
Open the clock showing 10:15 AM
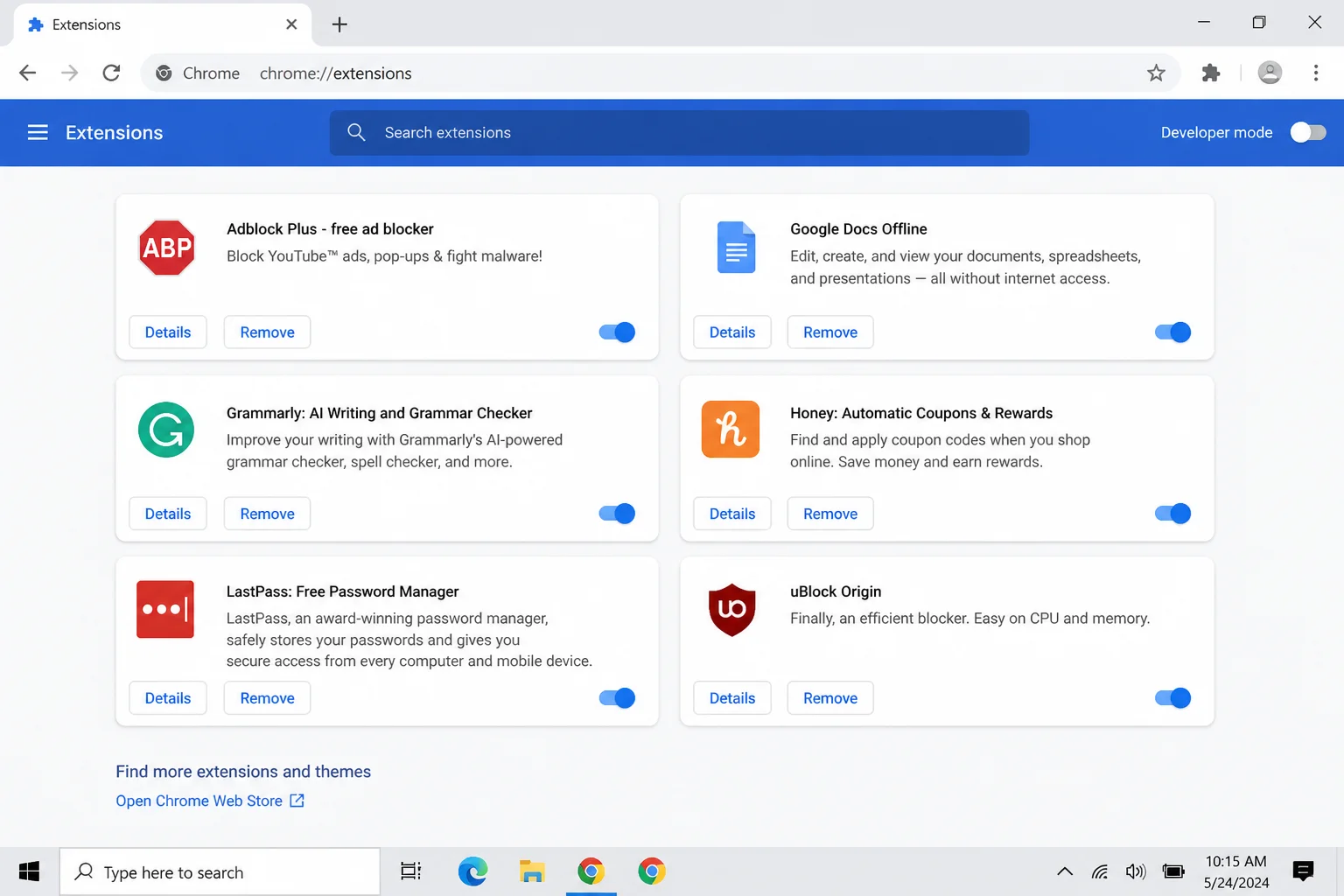(x=1236, y=871)
